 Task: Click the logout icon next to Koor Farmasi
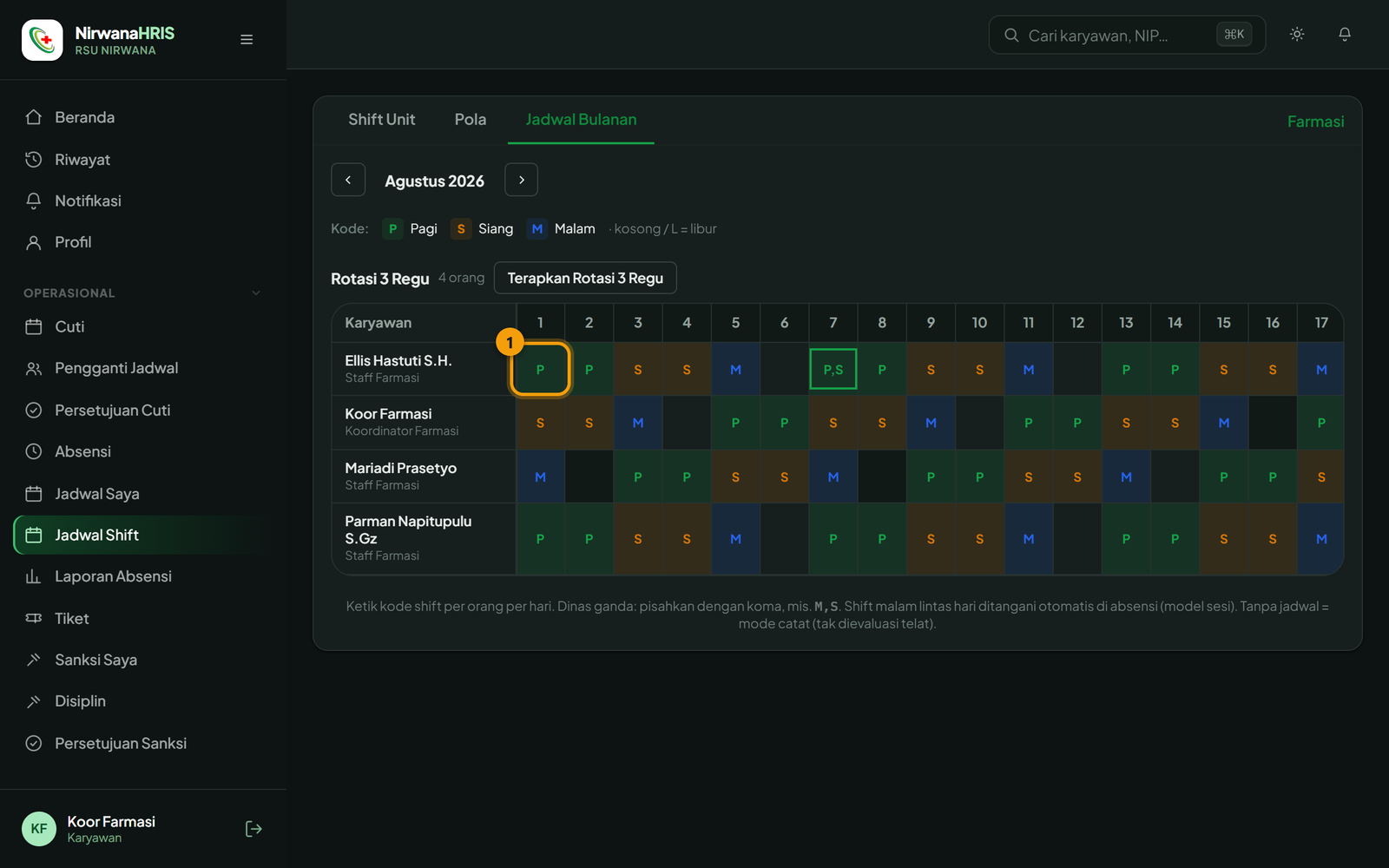(x=253, y=829)
